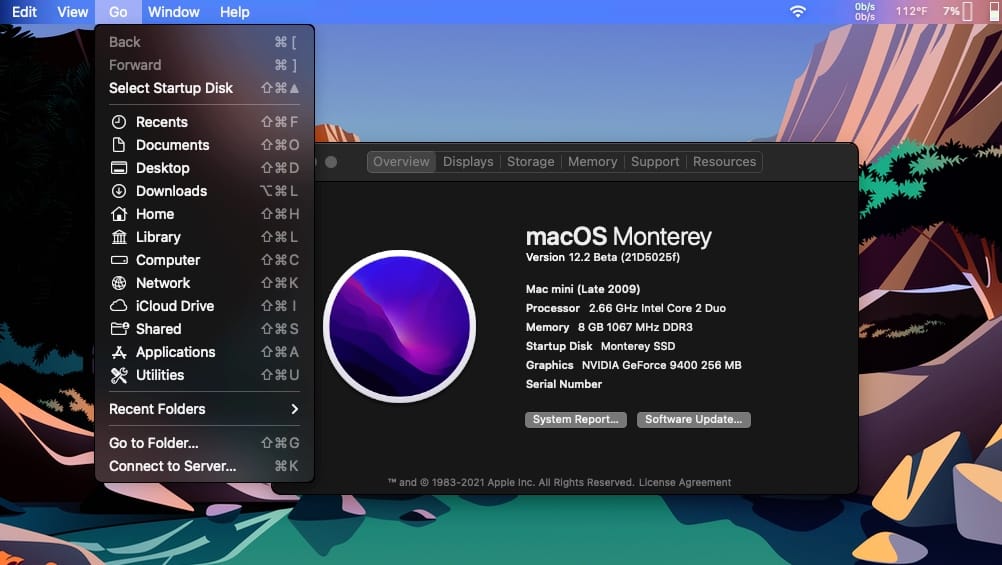The image size is (1002, 565).
Task: Click the Version 12.2 Beta (21D5025f) text
Action: 603,257
